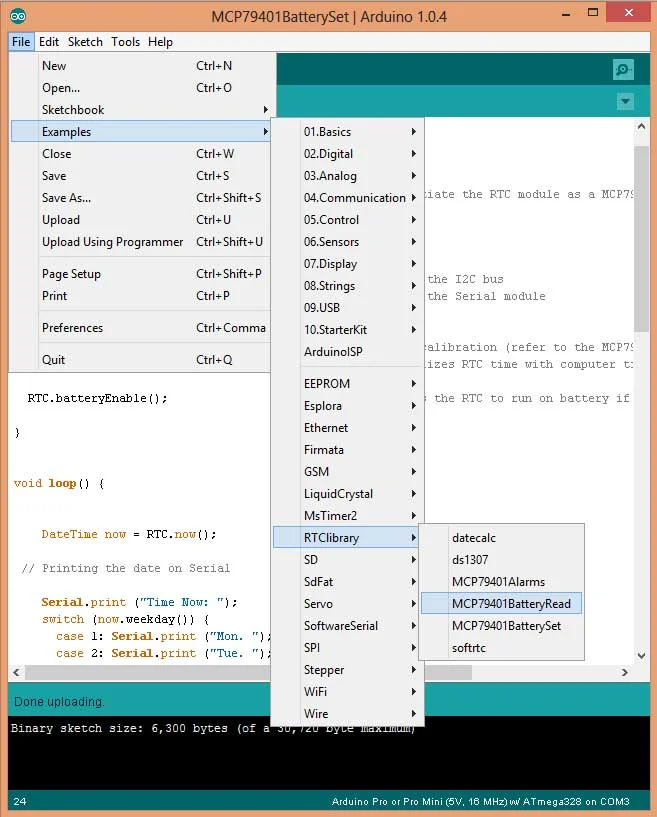Screen dimensions: 657x817
Task: Expand the Firmata library examples
Action: [x=348, y=450]
